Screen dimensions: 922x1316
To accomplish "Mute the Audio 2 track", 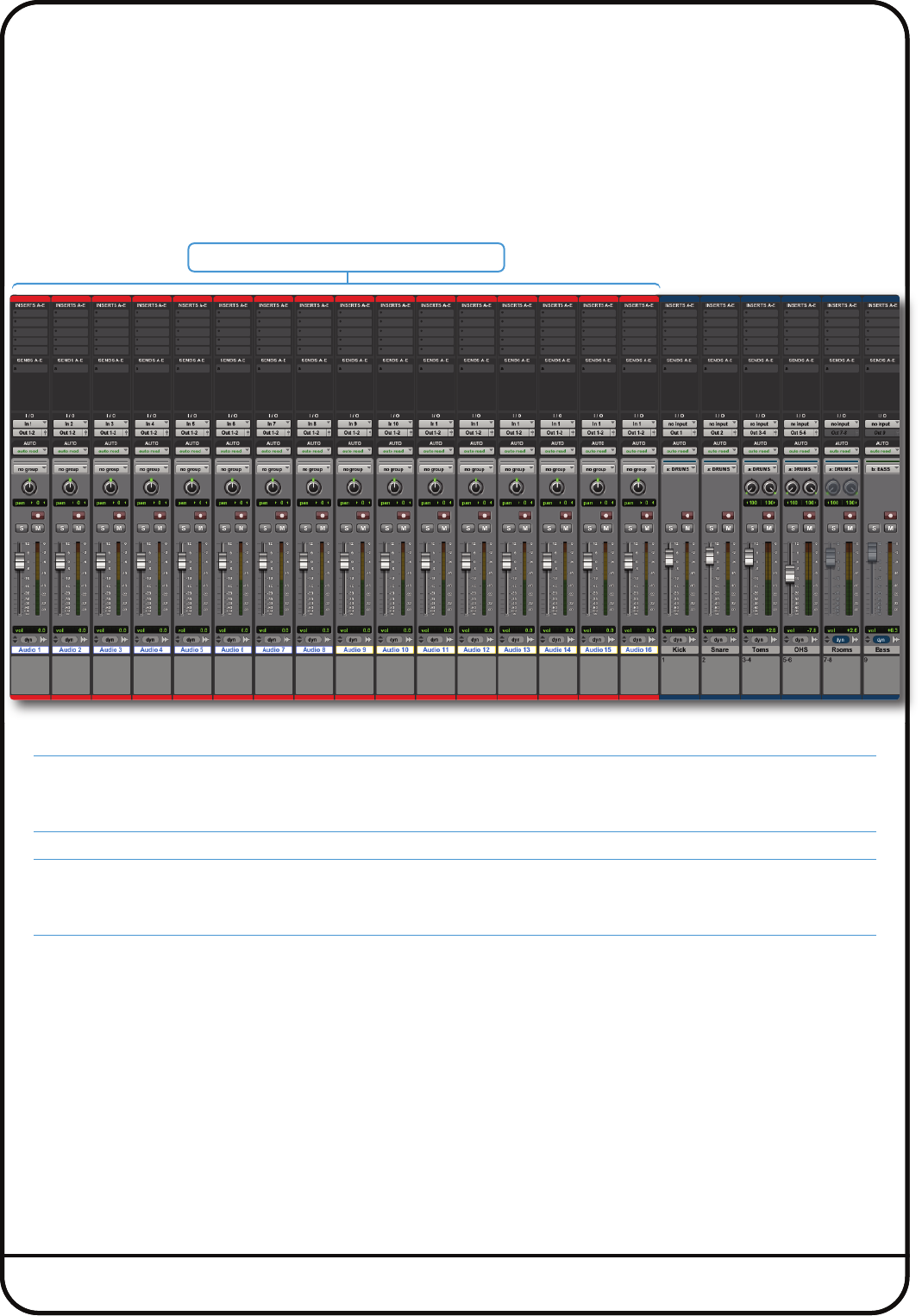I will point(78,528).
